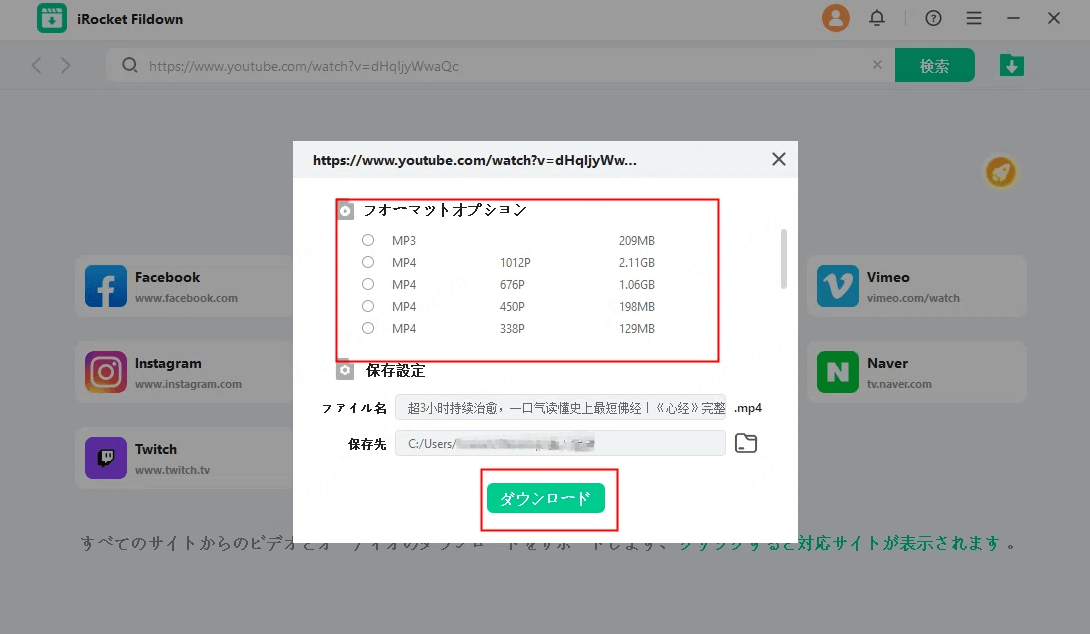Click the フォーマットオプション heading
Image resolution: width=1090 pixels, height=634 pixels.
(445, 209)
